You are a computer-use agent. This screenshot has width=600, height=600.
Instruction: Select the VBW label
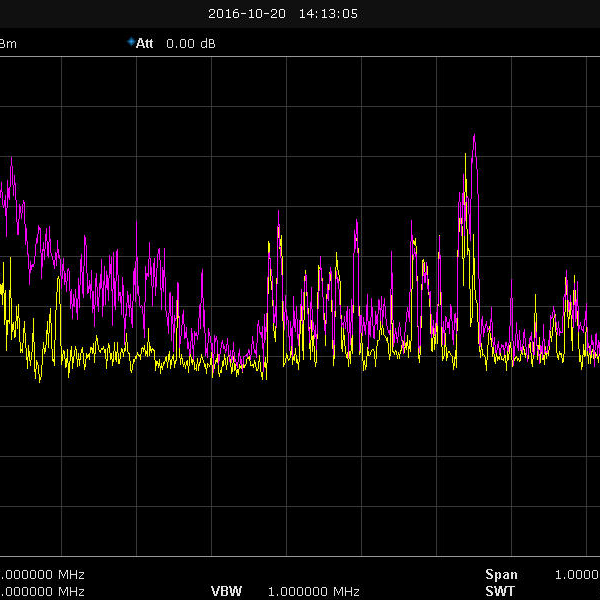pos(226,591)
